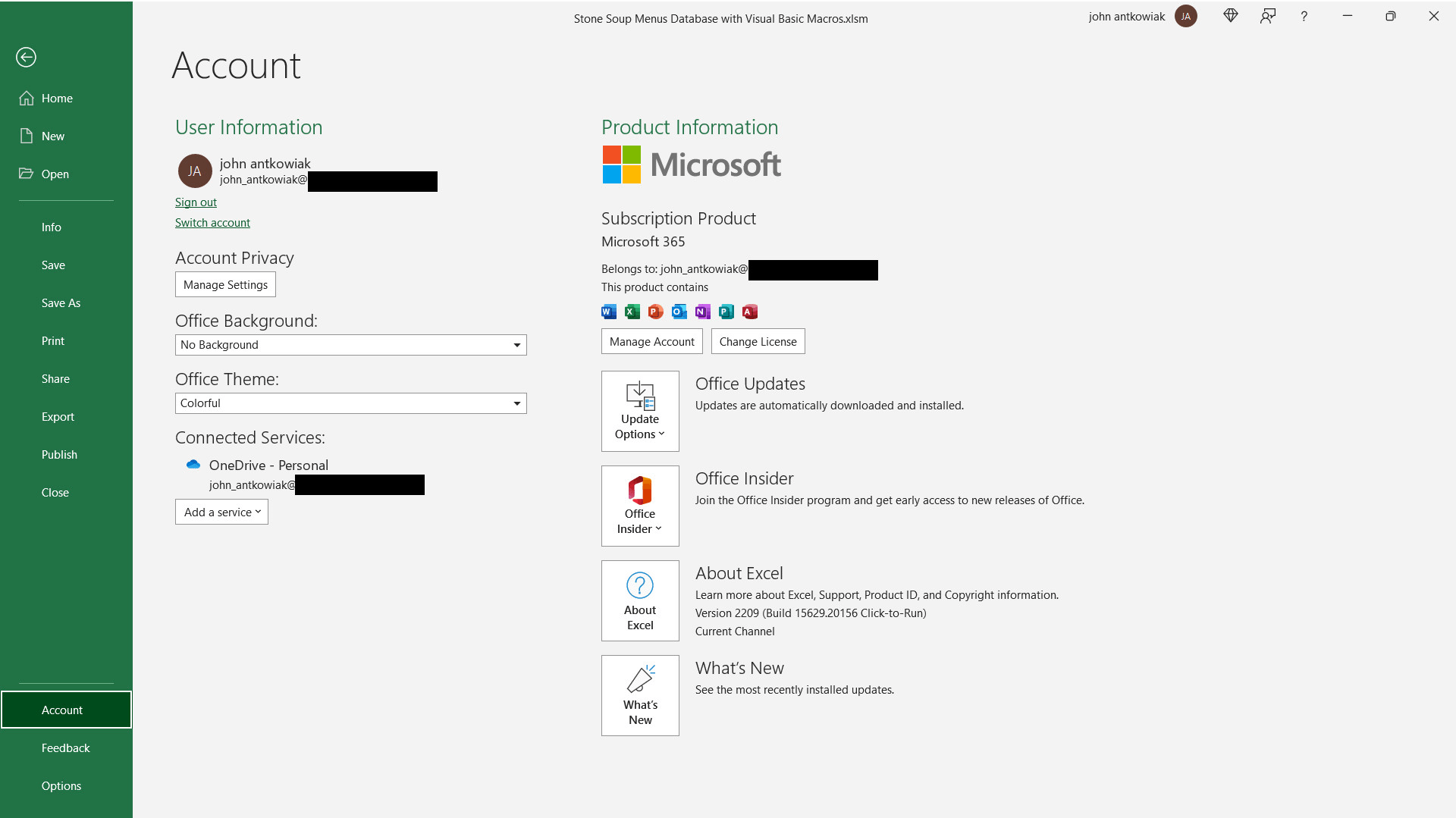Click the OneDrive cloud icon
This screenshot has height=818, width=1456.
(x=193, y=465)
